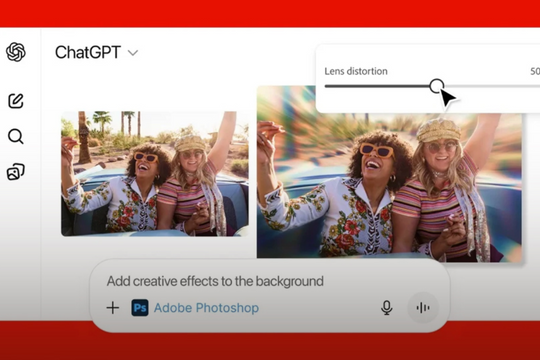Open the image library icon in sidebar
Screen dimensions: 540x360
pyautogui.click(x=15, y=172)
